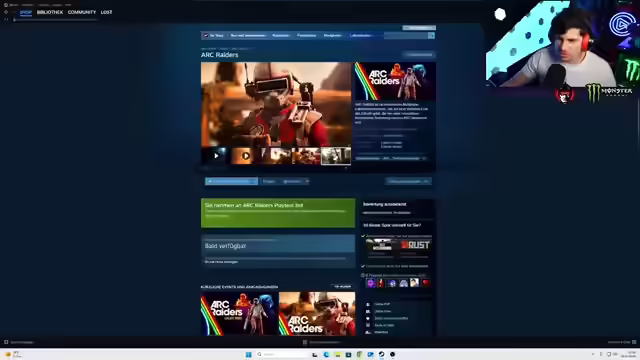
Task: Select the third media strip screenshot
Action: point(276,156)
